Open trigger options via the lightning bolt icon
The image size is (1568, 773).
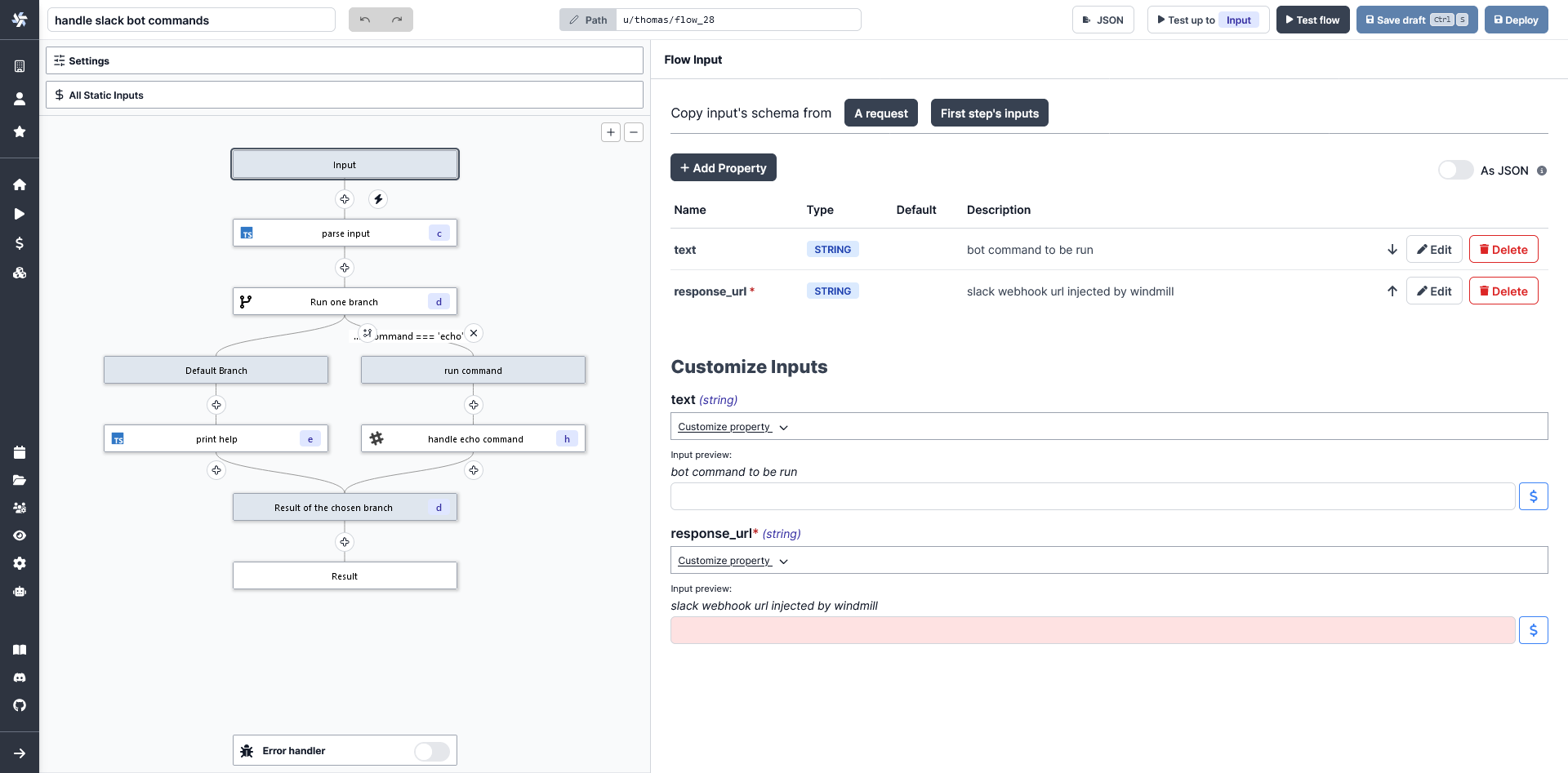[x=378, y=198]
